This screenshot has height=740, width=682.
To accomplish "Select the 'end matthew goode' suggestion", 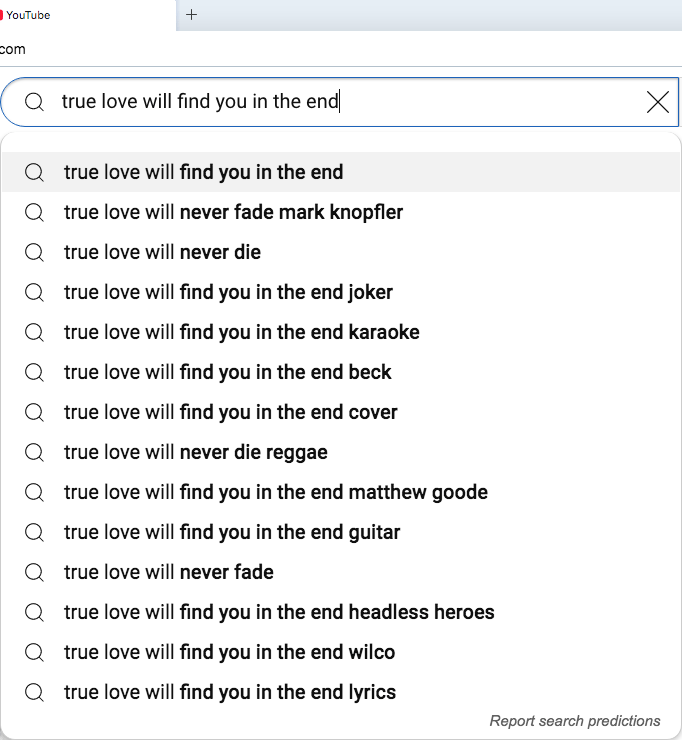I will tap(275, 492).
